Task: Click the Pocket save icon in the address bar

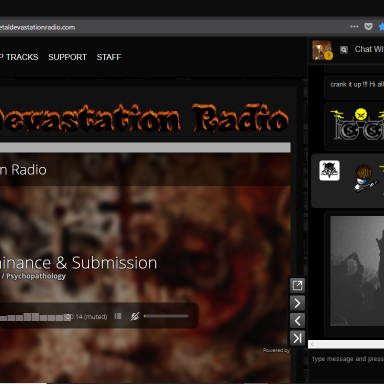Action: click(x=368, y=27)
